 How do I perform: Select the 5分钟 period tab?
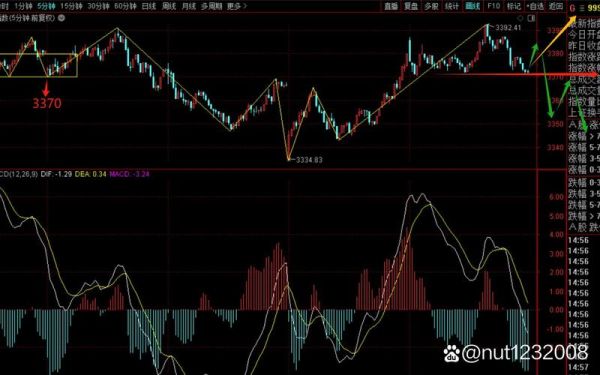(46, 6)
